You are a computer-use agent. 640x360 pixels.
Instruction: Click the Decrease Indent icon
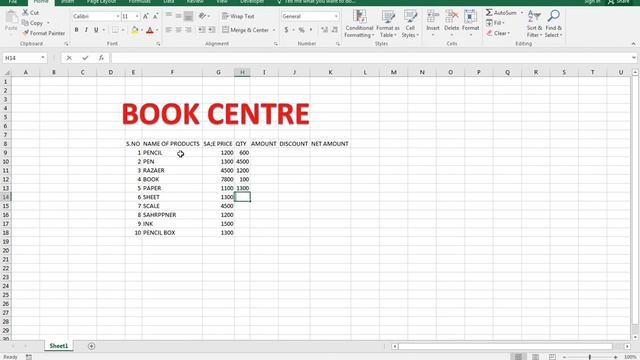click(x=202, y=30)
